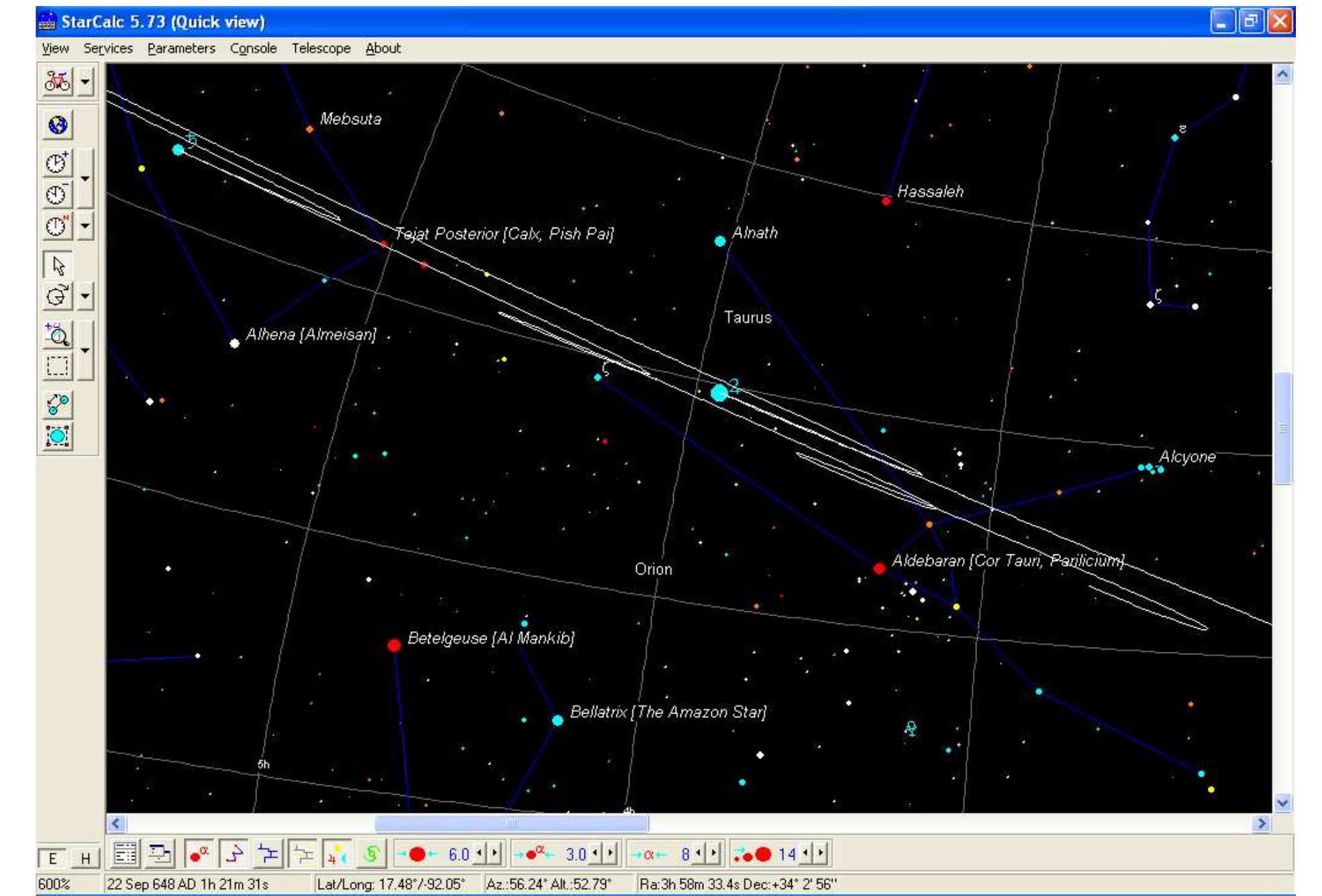
Task: Decrease the alpha label value 8
Action: tap(699, 854)
